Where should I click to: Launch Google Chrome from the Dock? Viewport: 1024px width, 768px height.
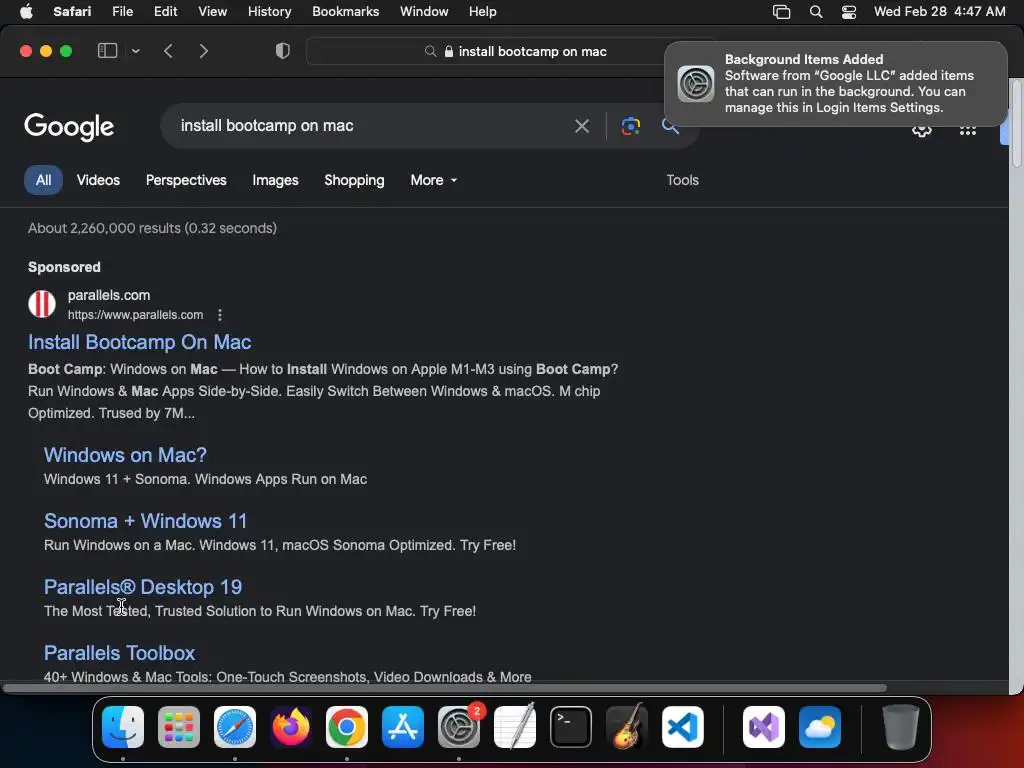click(347, 727)
